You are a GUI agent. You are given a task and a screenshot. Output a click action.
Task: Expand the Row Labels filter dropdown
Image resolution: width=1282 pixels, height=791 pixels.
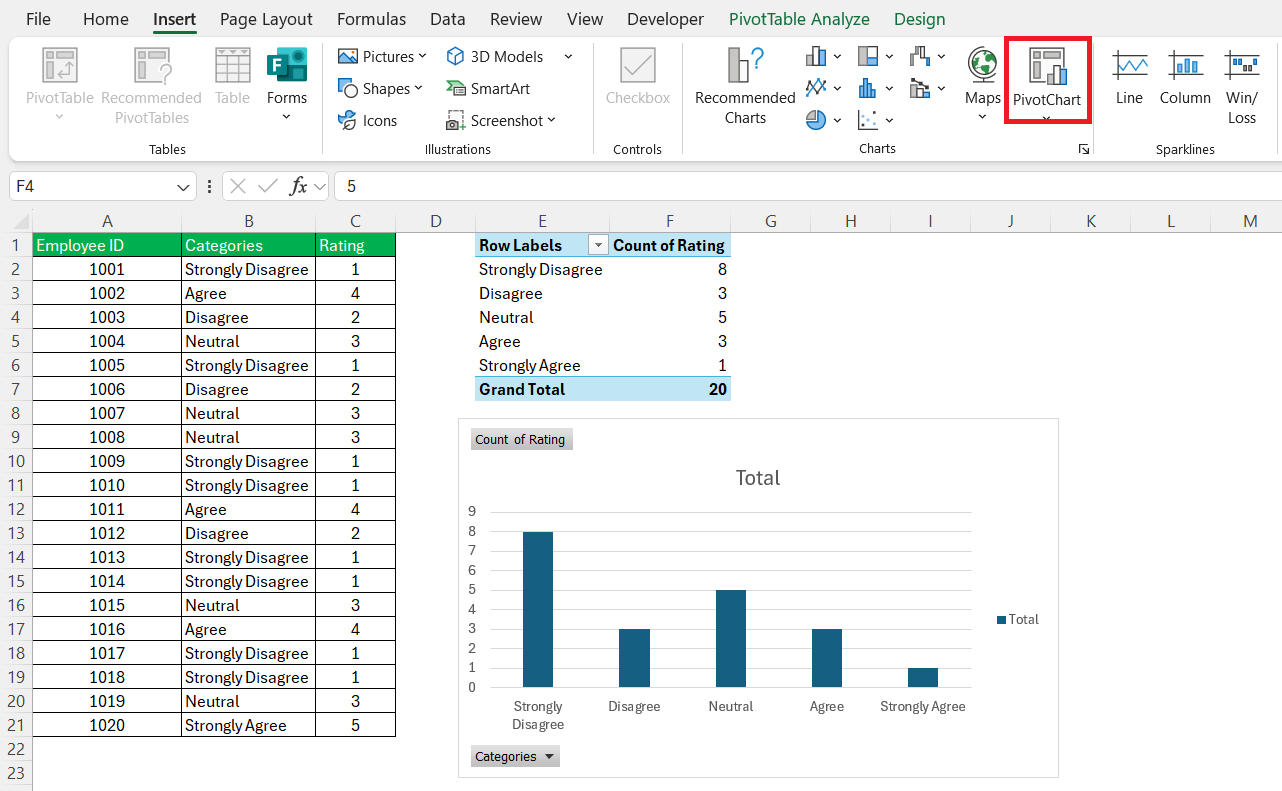(x=598, y=245)
